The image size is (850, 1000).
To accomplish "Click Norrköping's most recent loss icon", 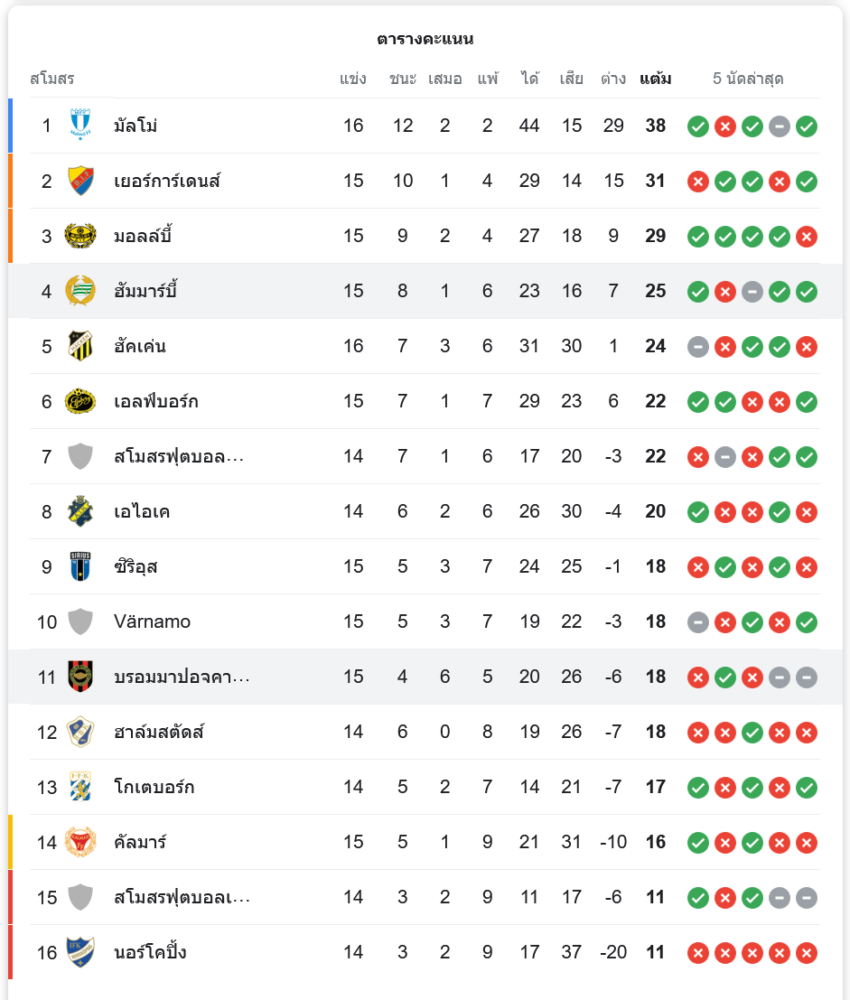I will click(807, 952).
